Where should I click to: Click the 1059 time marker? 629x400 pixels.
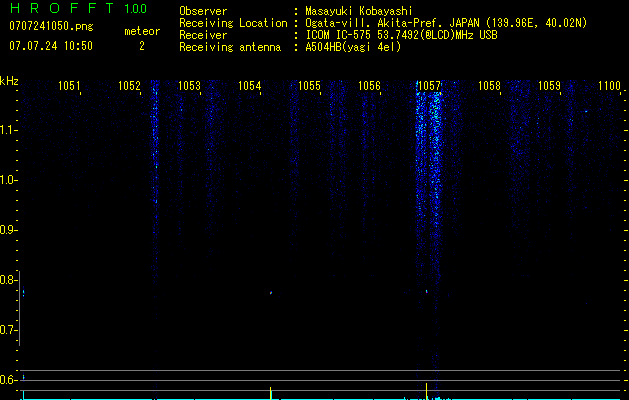tap(549, 86)
